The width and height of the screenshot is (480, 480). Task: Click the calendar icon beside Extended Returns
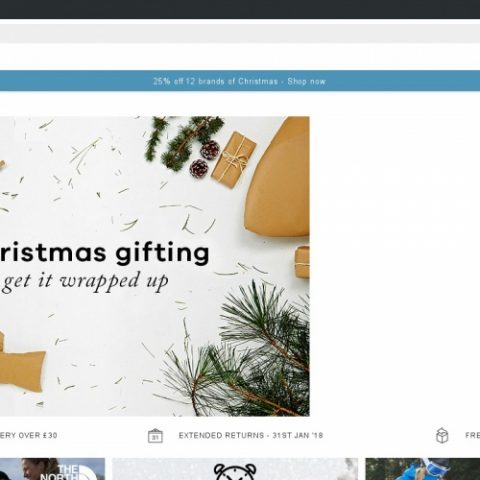(x=155, y=436)
